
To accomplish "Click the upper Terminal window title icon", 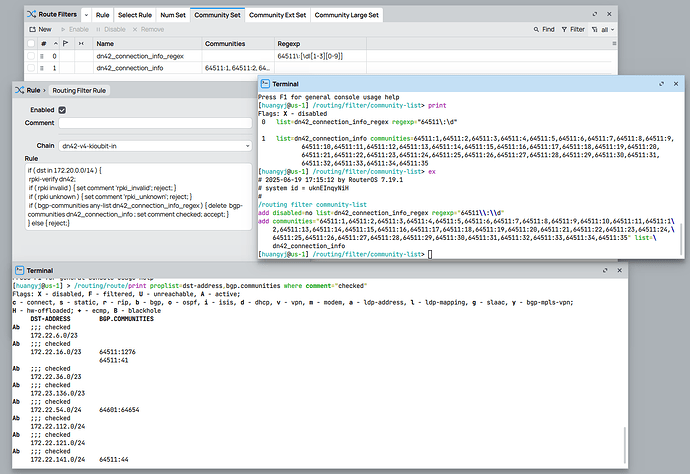I will click(x=265, y=84).
